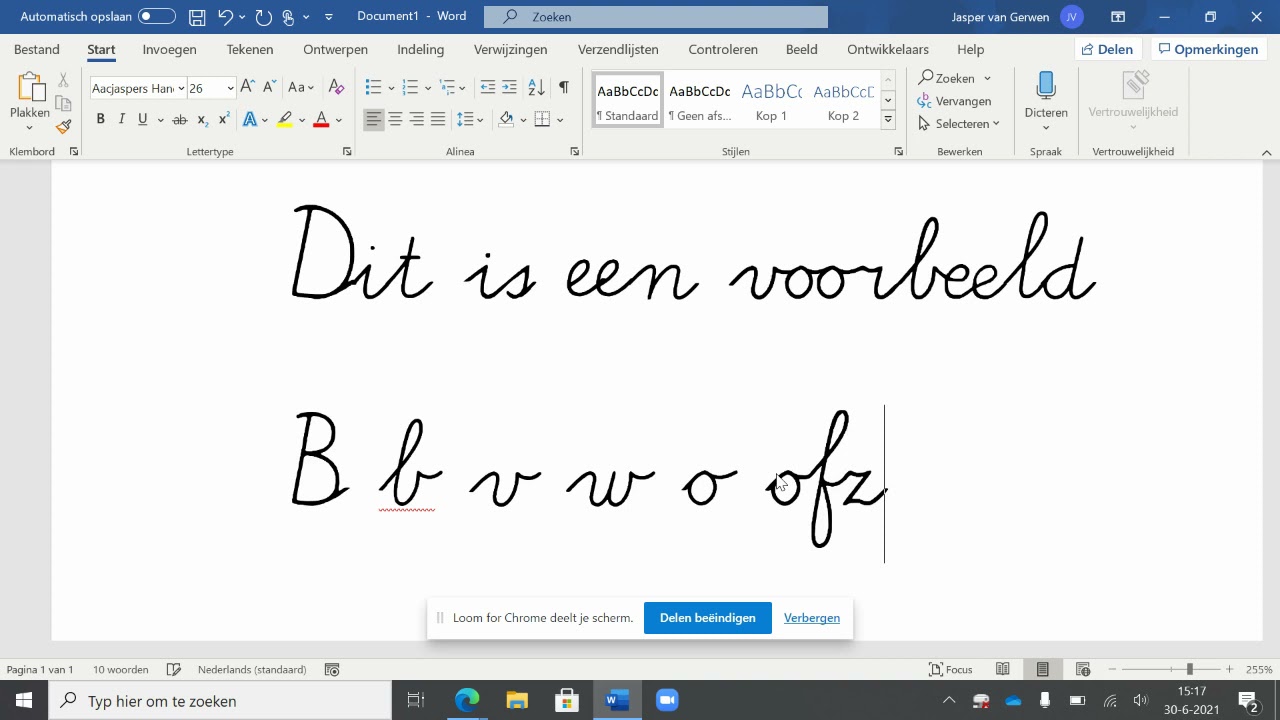The width and height of the screenshot is (1280, 720).
Task: Open the change case Aa dropdown
Action: pos(300,88)
